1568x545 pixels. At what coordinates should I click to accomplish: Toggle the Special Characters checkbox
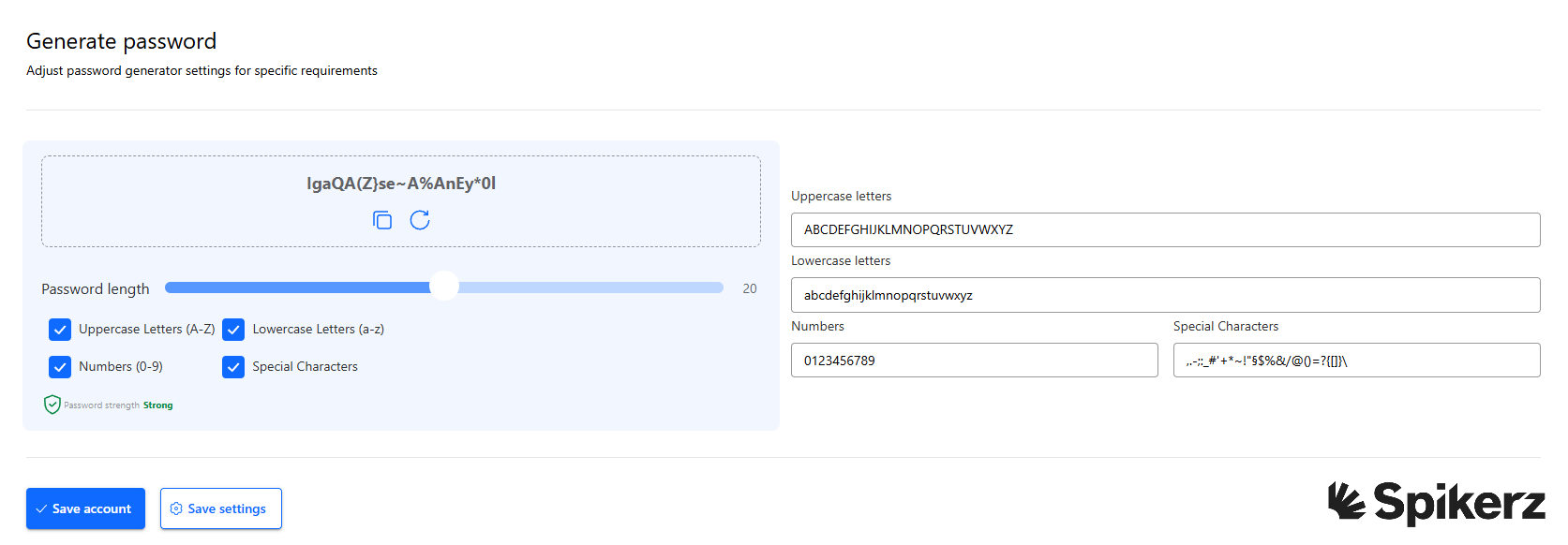coord(233,367)
